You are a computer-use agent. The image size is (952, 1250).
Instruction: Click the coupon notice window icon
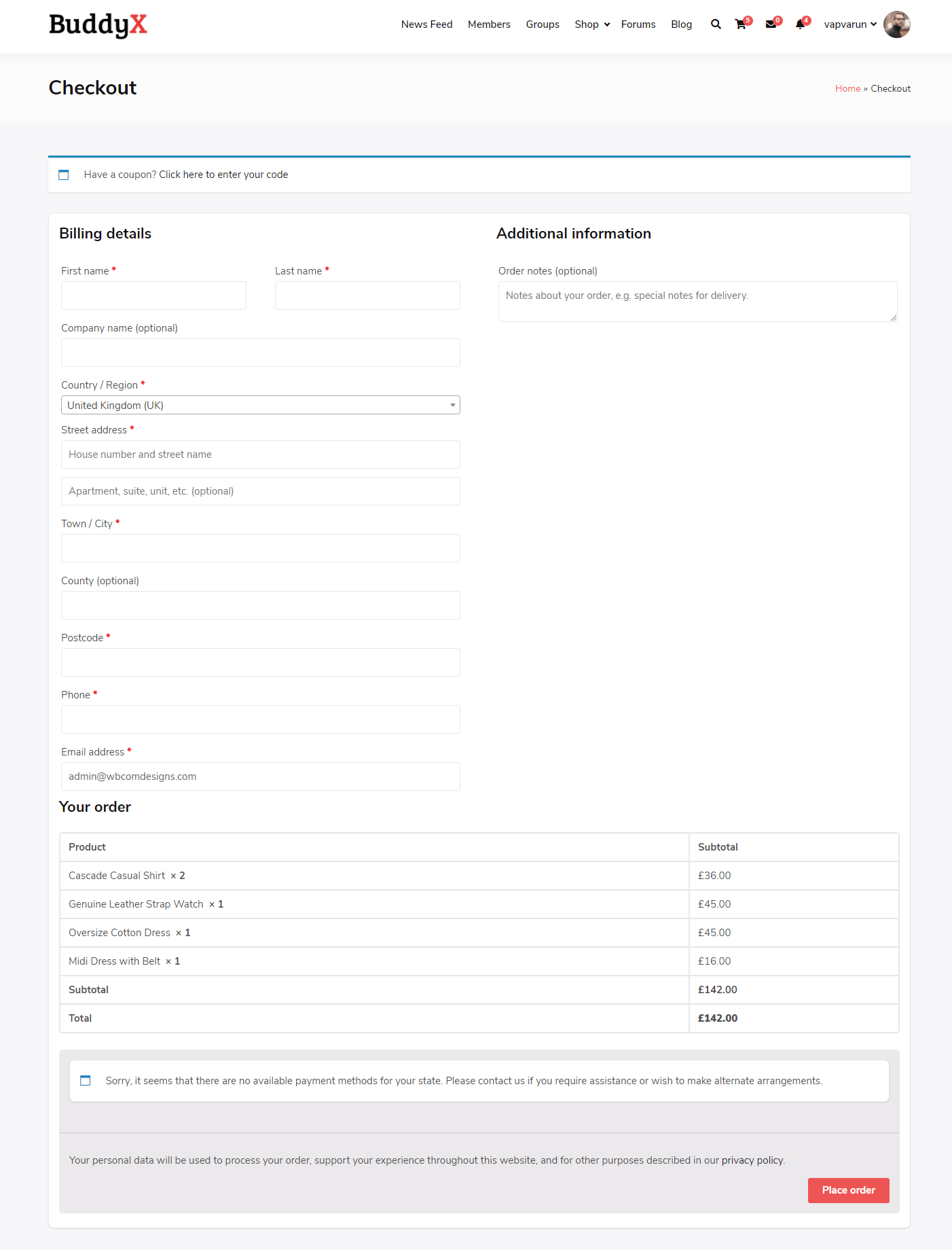[64, 175]
